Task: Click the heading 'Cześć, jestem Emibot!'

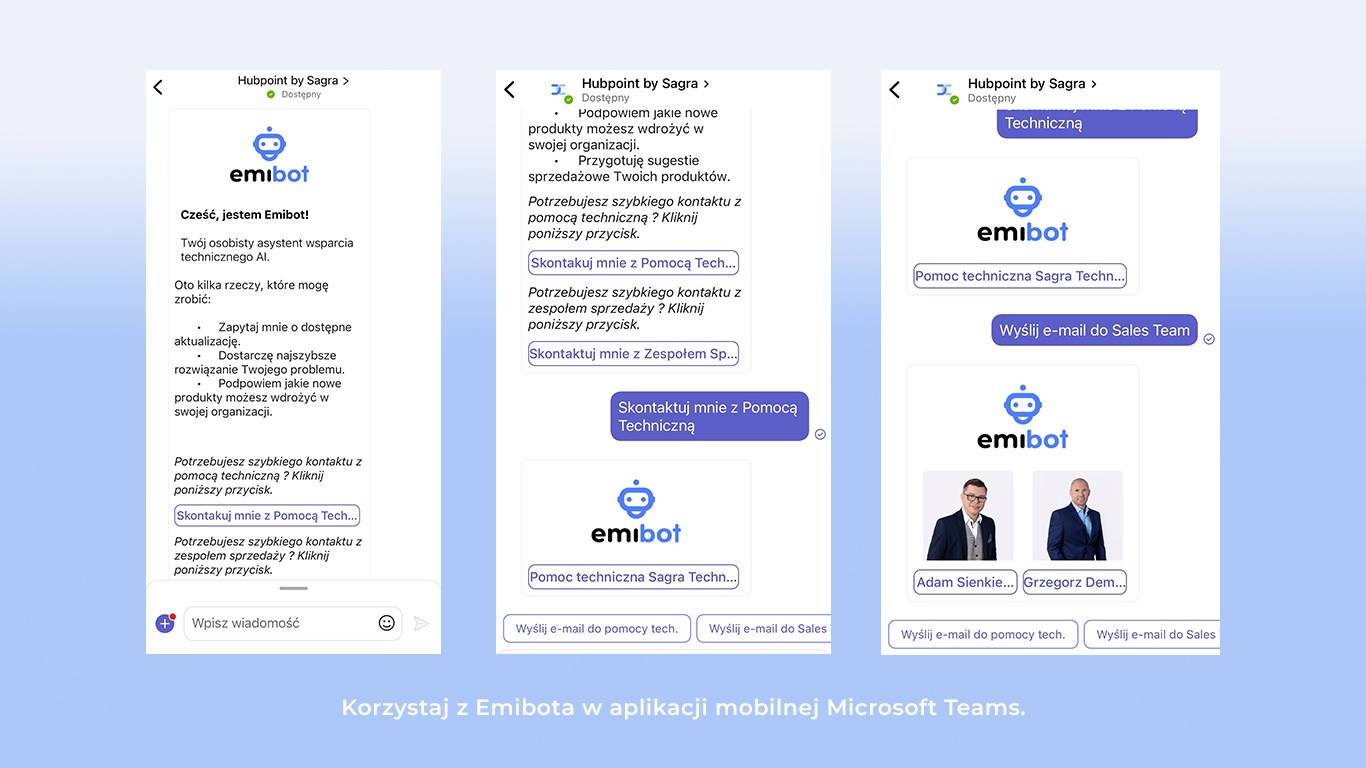Action: 245,214
